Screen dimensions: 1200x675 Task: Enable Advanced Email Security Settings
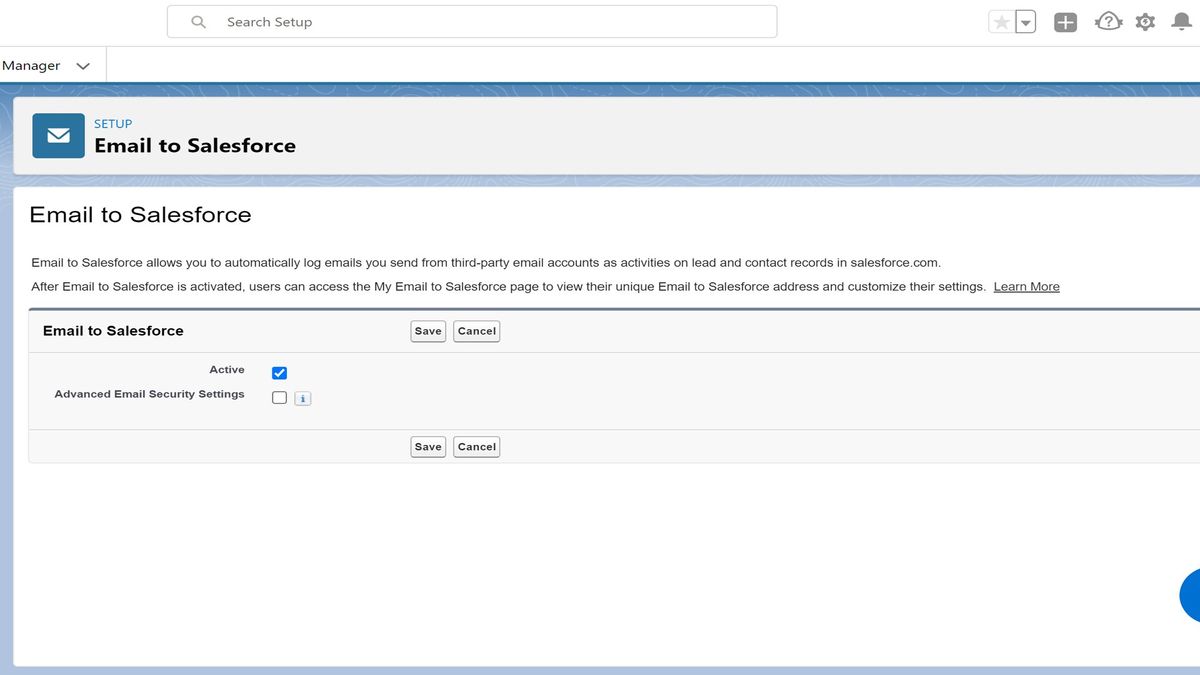click(279, 397)
